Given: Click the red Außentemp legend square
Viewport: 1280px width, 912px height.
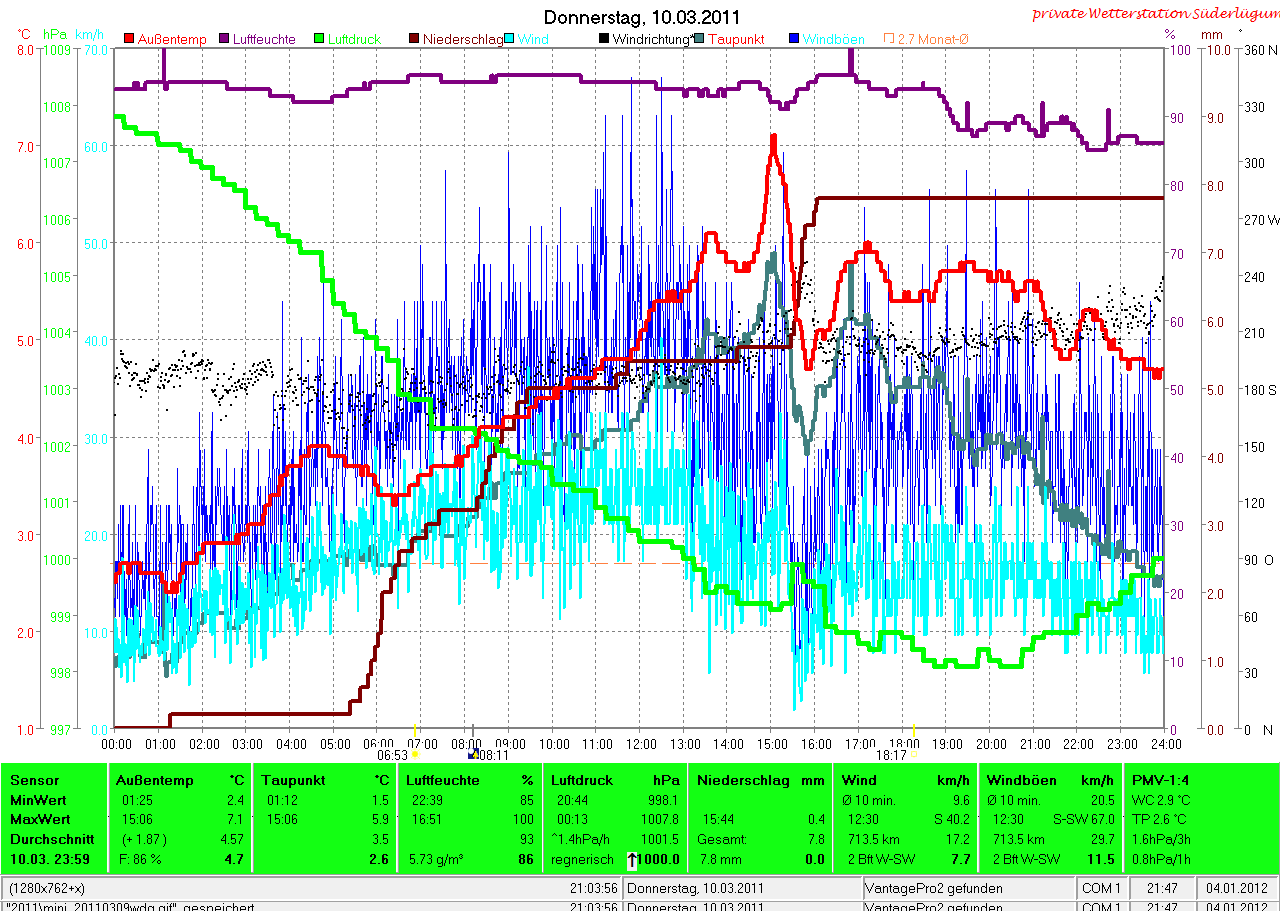Looking at the screenshot, I should click(129, 39).
